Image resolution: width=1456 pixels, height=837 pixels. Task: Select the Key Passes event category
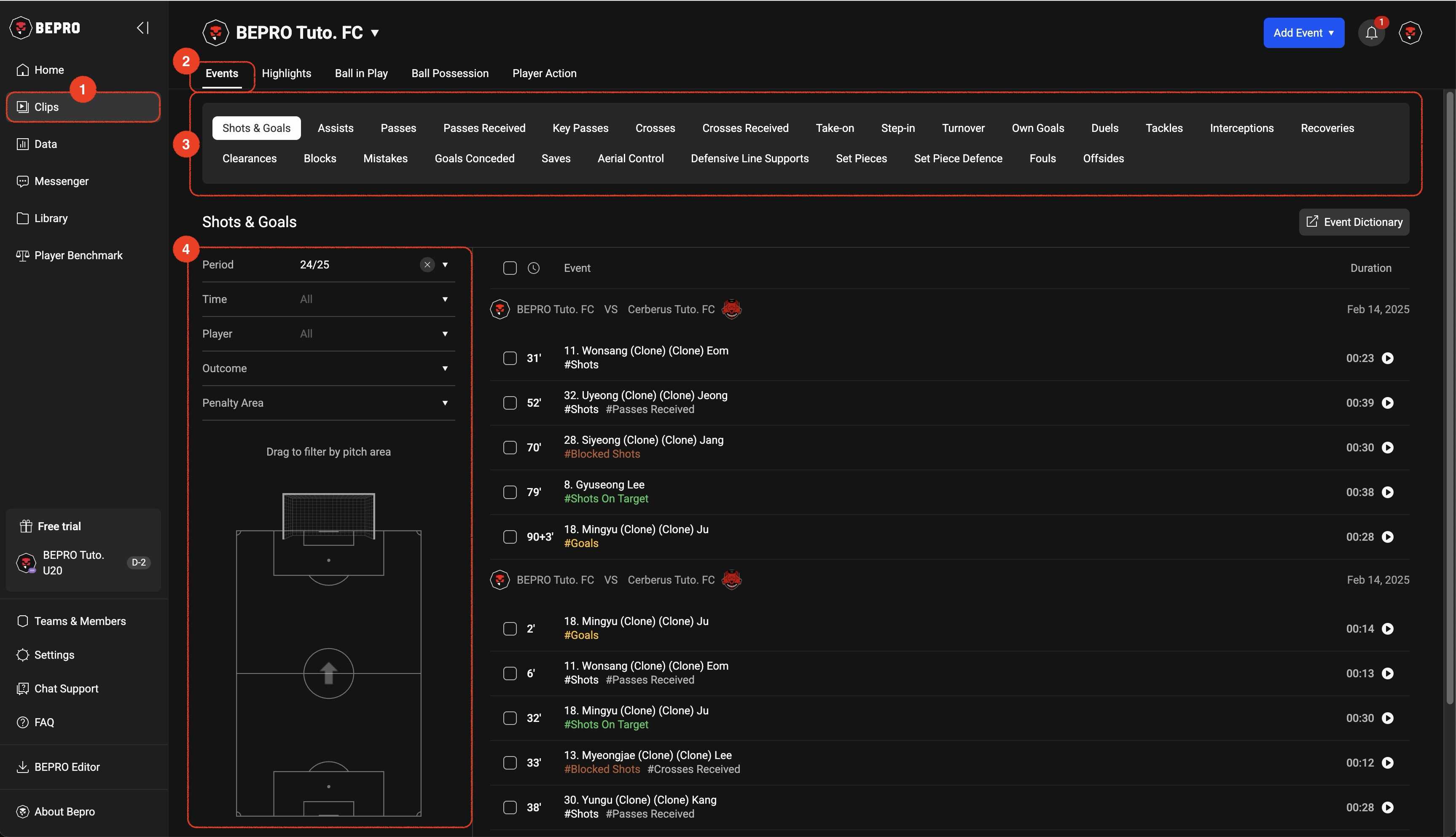(x=580, y=128)
